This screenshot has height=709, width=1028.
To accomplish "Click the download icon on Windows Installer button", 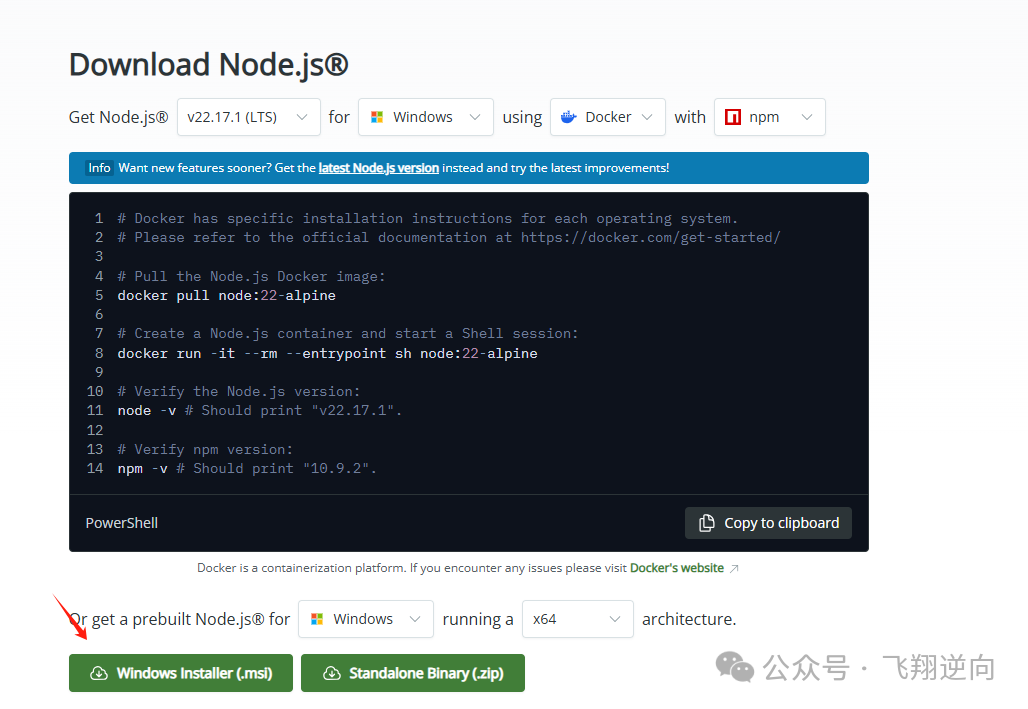I will [99, 673].
